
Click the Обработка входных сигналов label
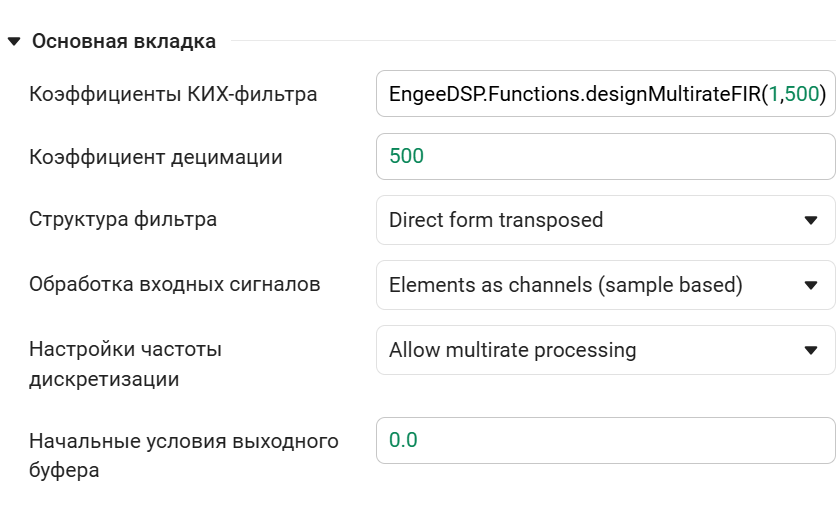(x=175, y=285)
